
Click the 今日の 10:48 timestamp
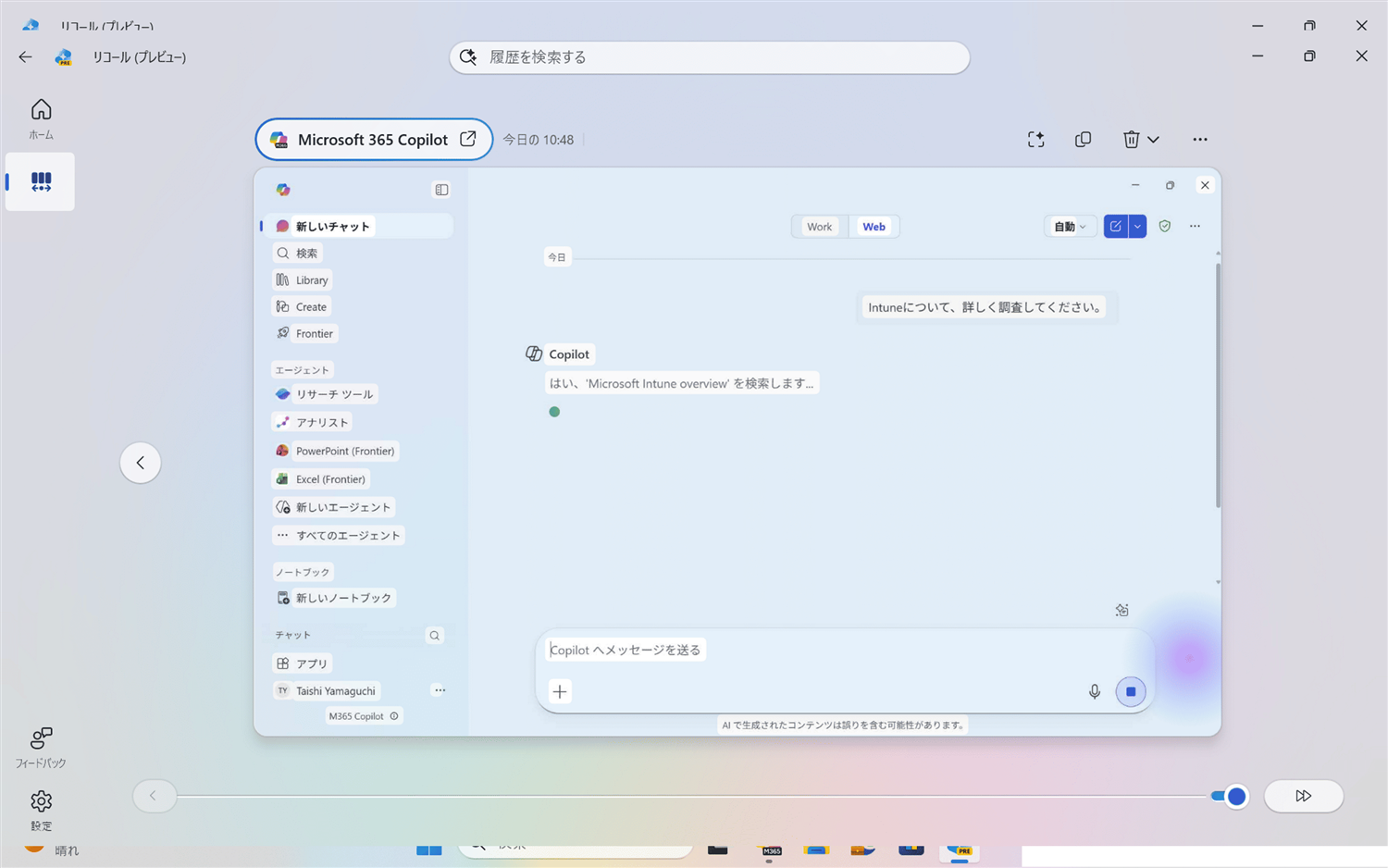click(538, 140)
